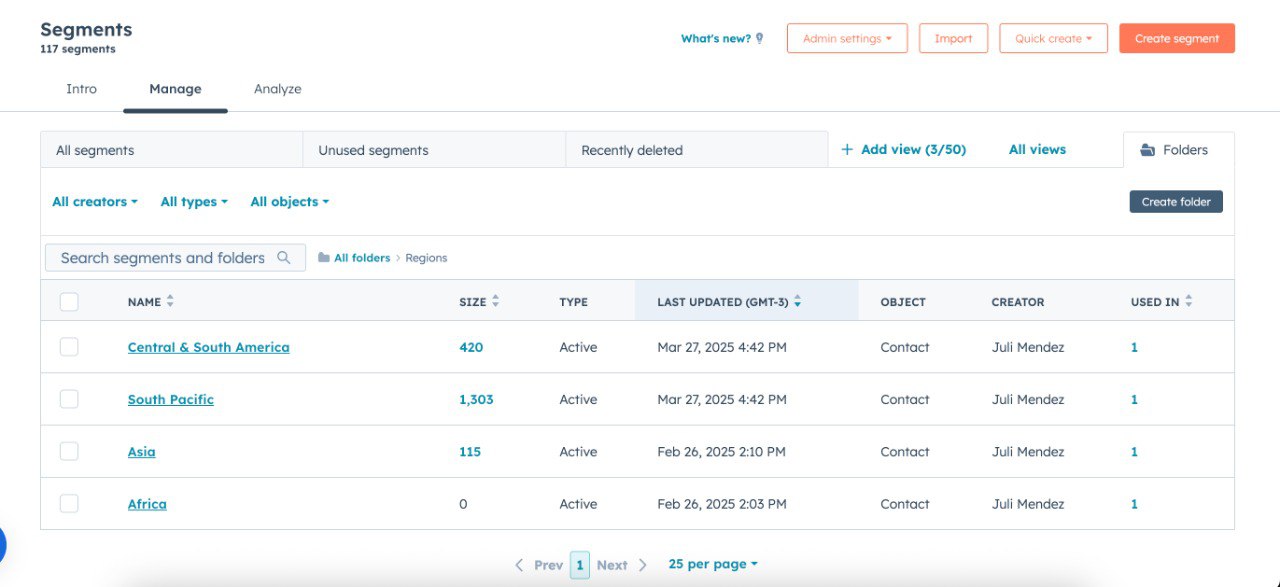The image size is (1280, 587).
Task: Switch to the Analyze tab
Action: (x=277, y=89)
